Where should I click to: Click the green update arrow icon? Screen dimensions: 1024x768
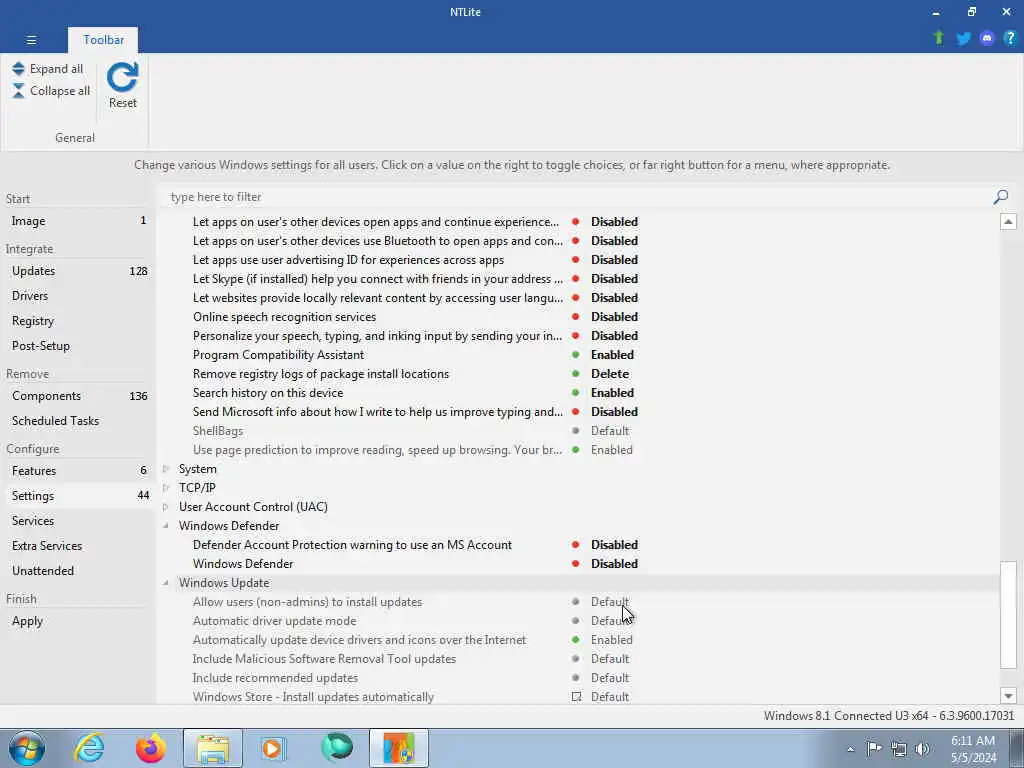[x=938, y=38]
